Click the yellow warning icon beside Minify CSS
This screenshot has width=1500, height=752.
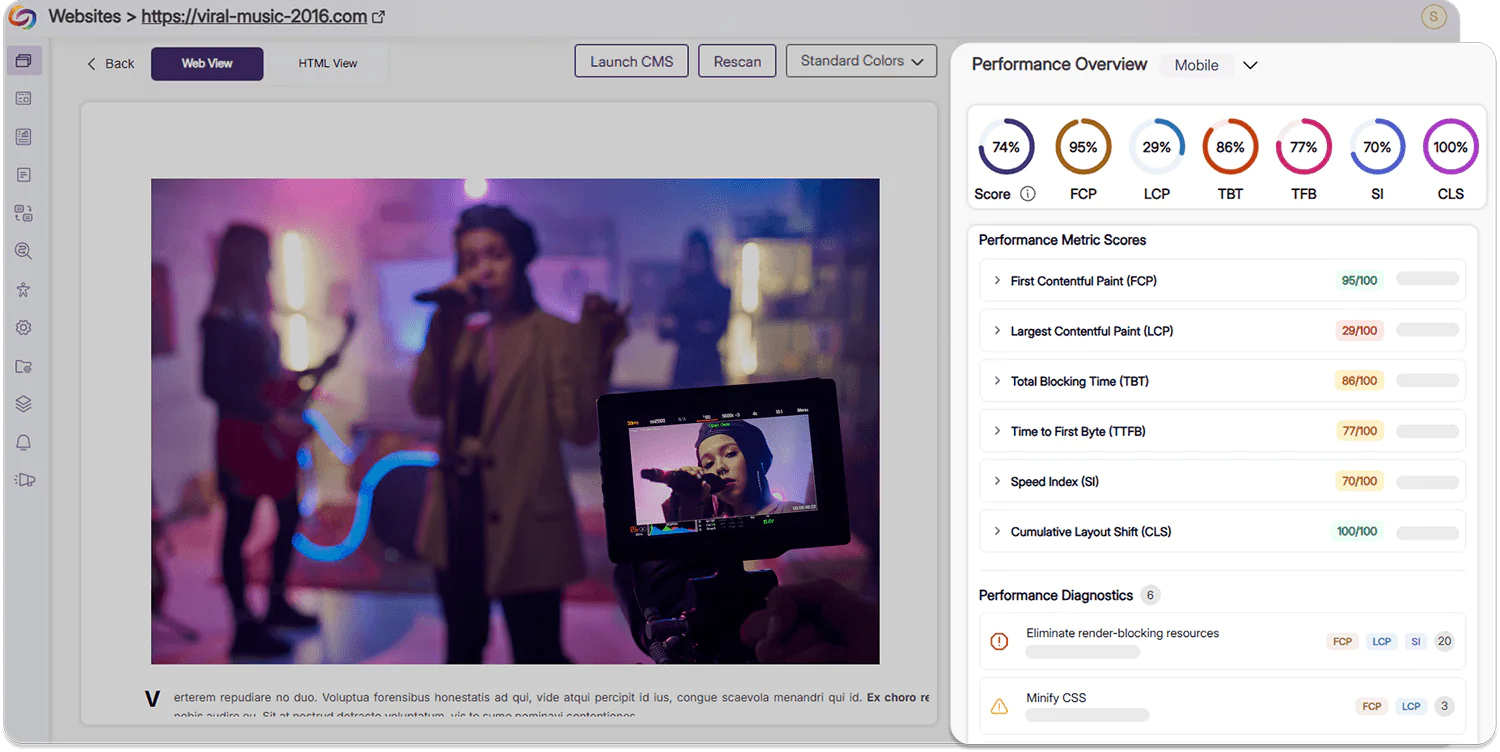coord(999,706)
